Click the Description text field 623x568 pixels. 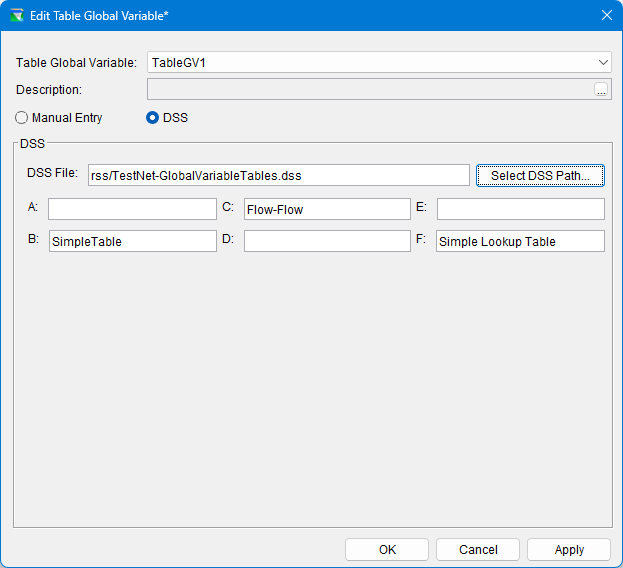tap(368, 89)
